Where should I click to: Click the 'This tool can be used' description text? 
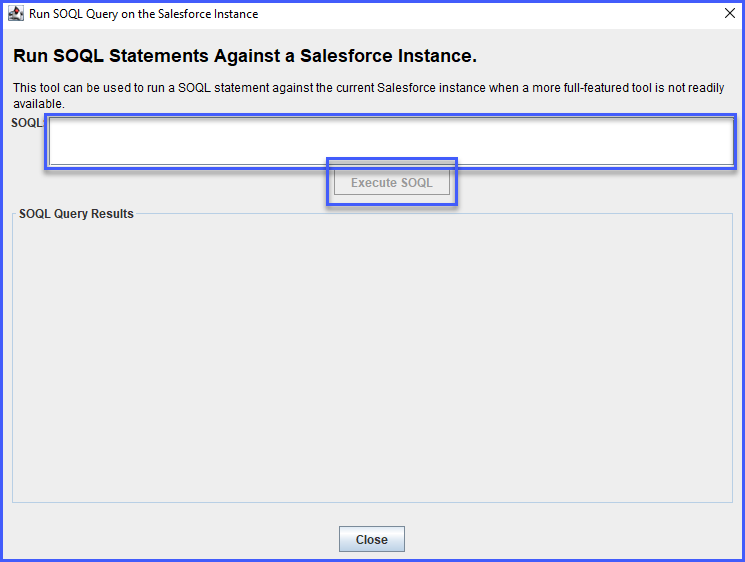click(369, 95)
